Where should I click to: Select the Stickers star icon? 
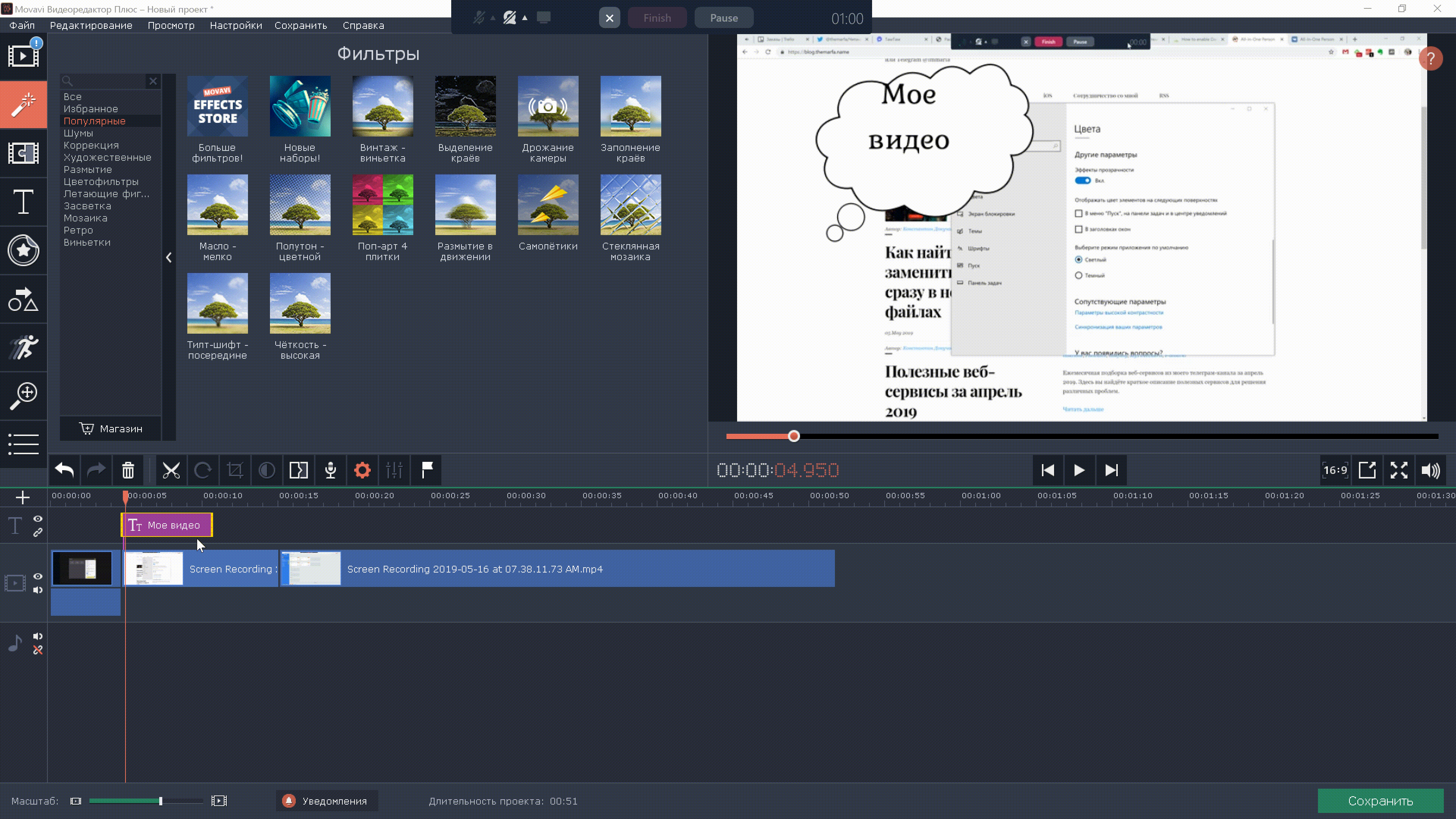[23, 250]
